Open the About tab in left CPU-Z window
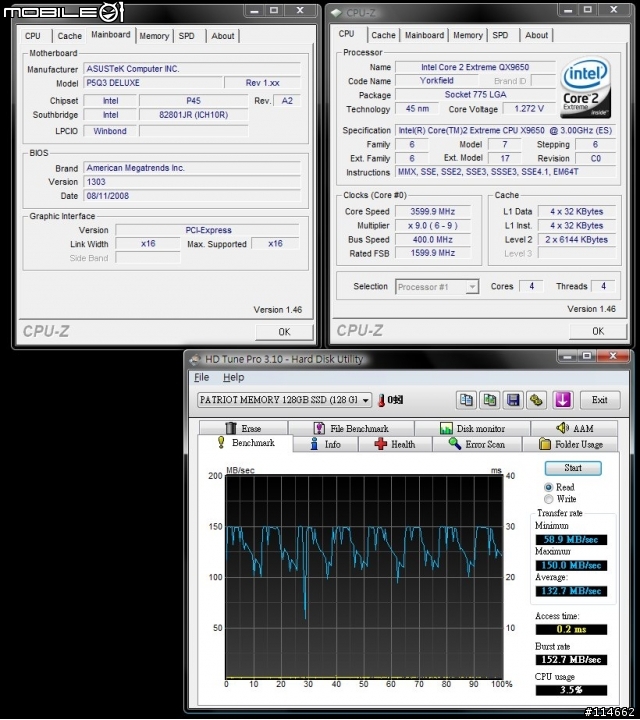Viewport: 640px width, 720px height. click(223, 36)
